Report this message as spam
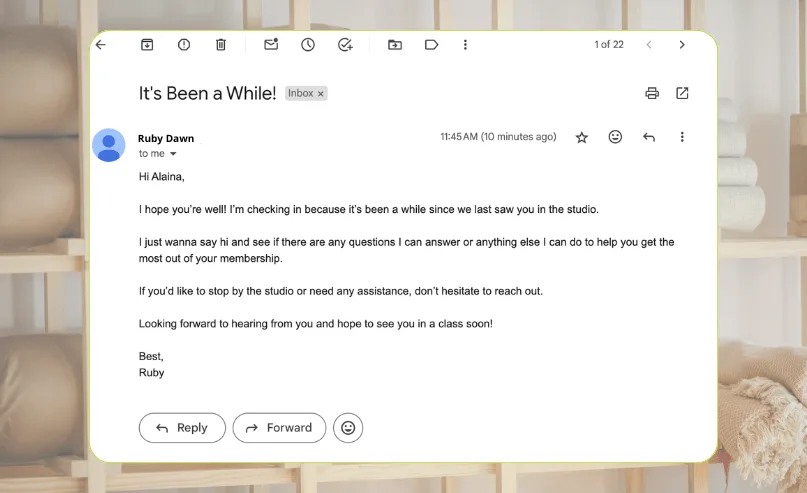The image size is (807, 493). click(x=184, y=45)
